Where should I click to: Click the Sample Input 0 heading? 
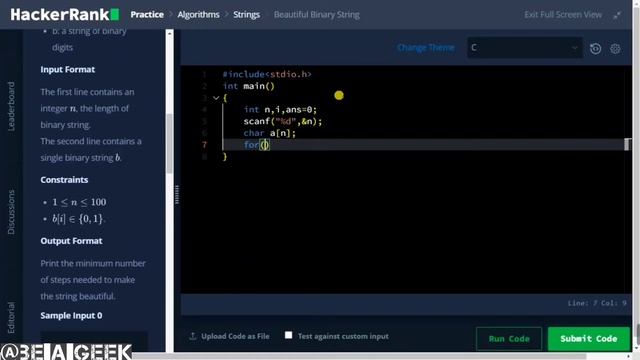pos(71,316)
